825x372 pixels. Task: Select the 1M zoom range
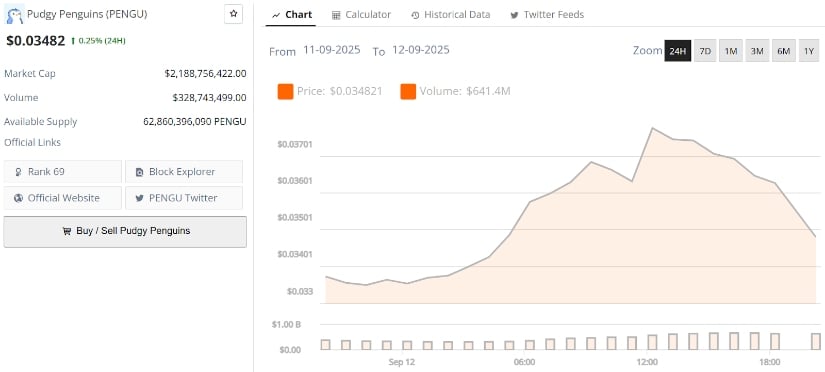click(x=731, y=51)
